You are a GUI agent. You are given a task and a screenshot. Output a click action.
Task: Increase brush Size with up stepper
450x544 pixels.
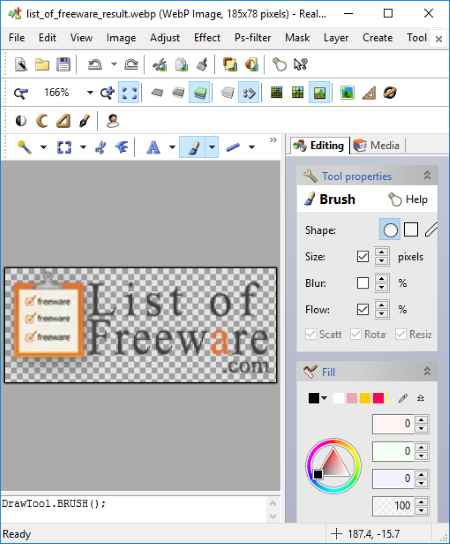click(382, 252)
